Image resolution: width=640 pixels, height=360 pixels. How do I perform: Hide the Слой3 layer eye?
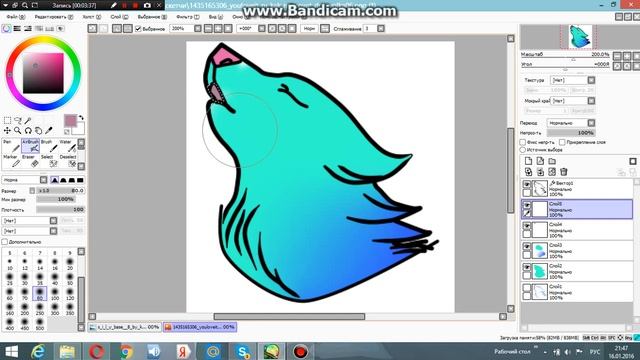527,247
